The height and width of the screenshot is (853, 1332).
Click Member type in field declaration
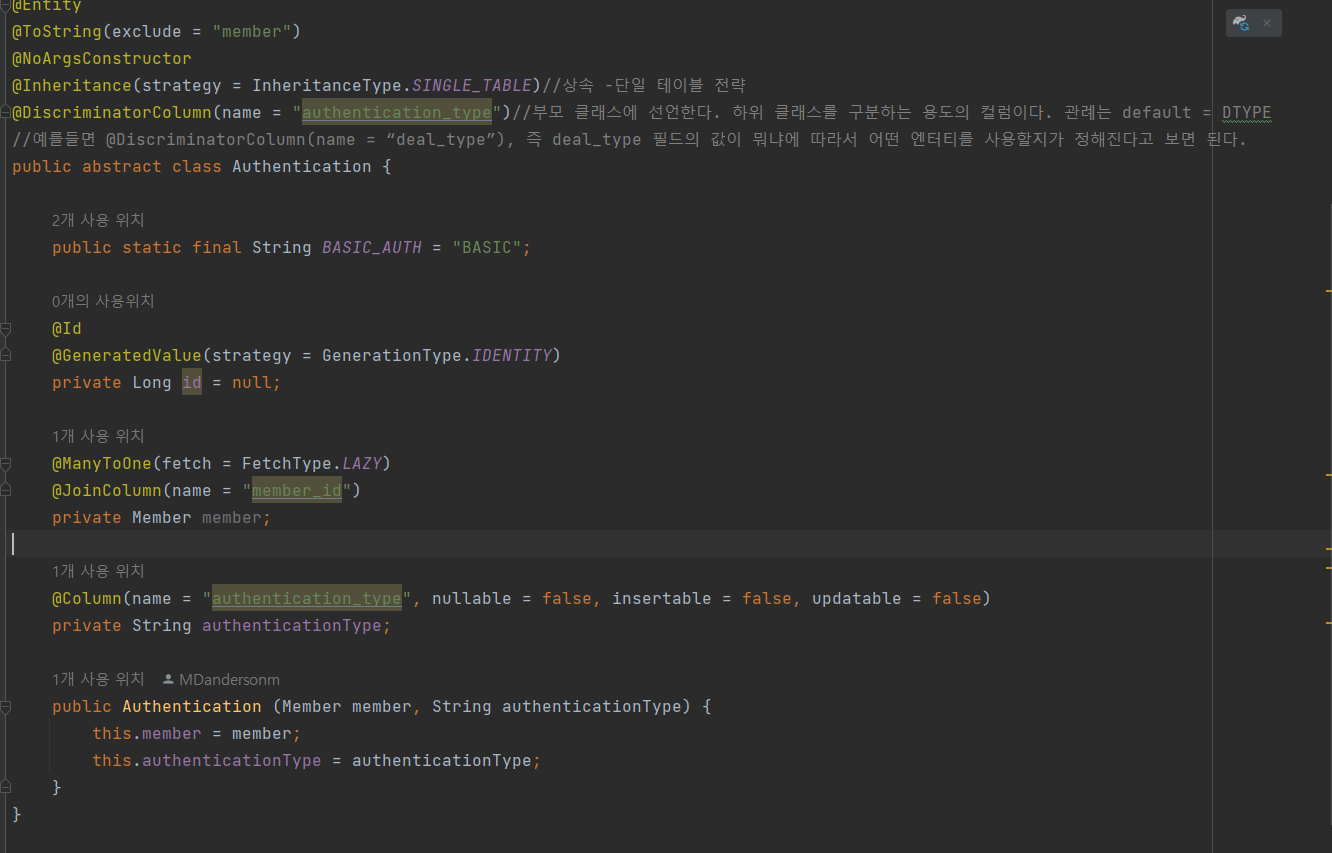[162, 517]
